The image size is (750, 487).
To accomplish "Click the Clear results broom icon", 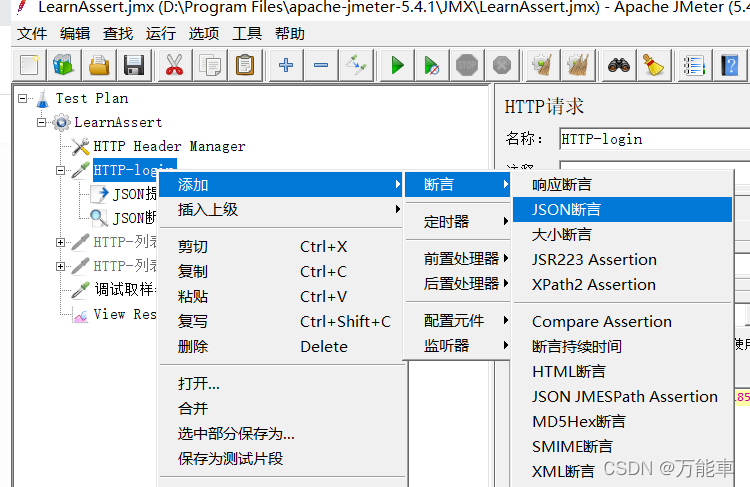I will 542,65.
